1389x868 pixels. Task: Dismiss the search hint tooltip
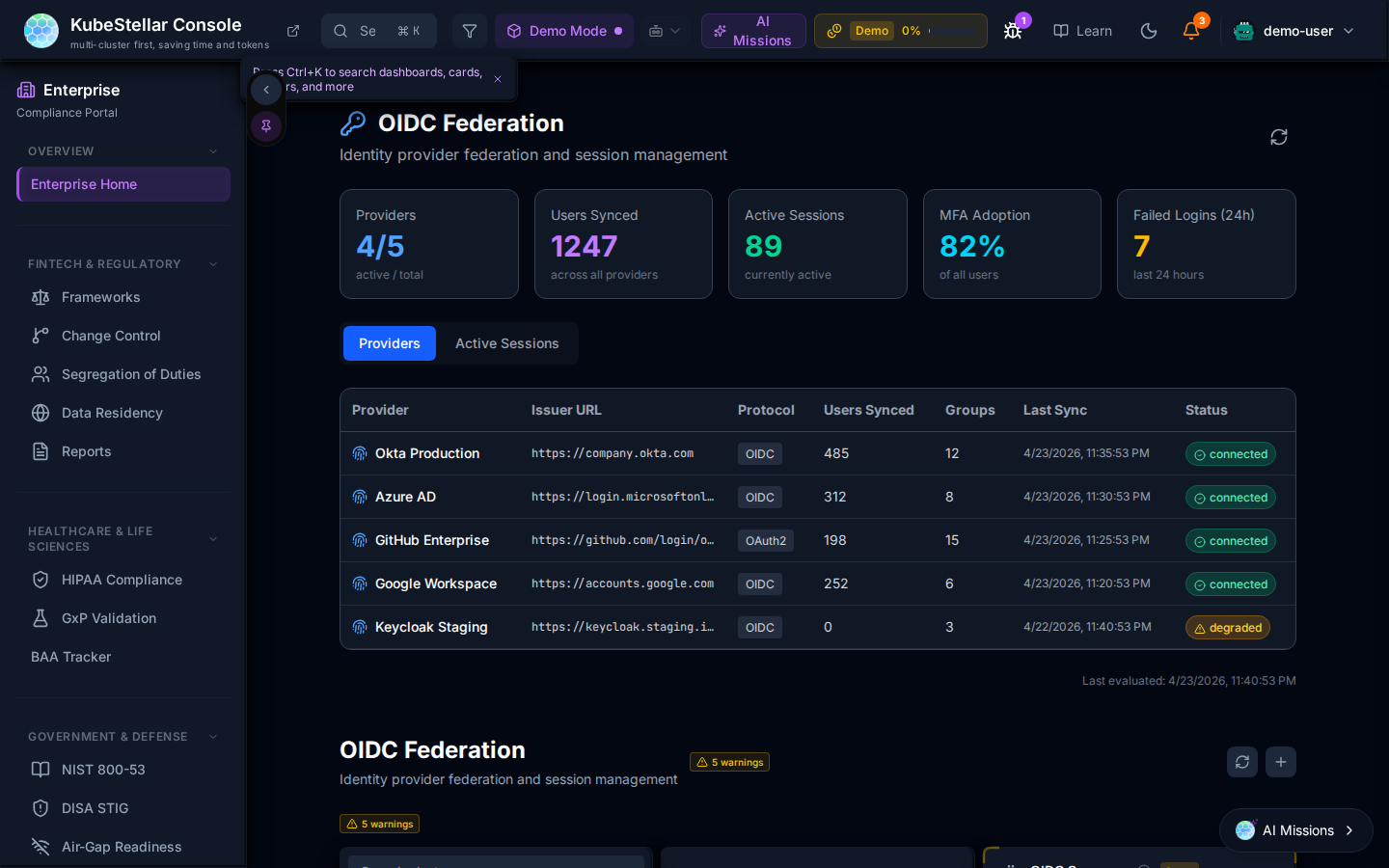click(498, 79)
